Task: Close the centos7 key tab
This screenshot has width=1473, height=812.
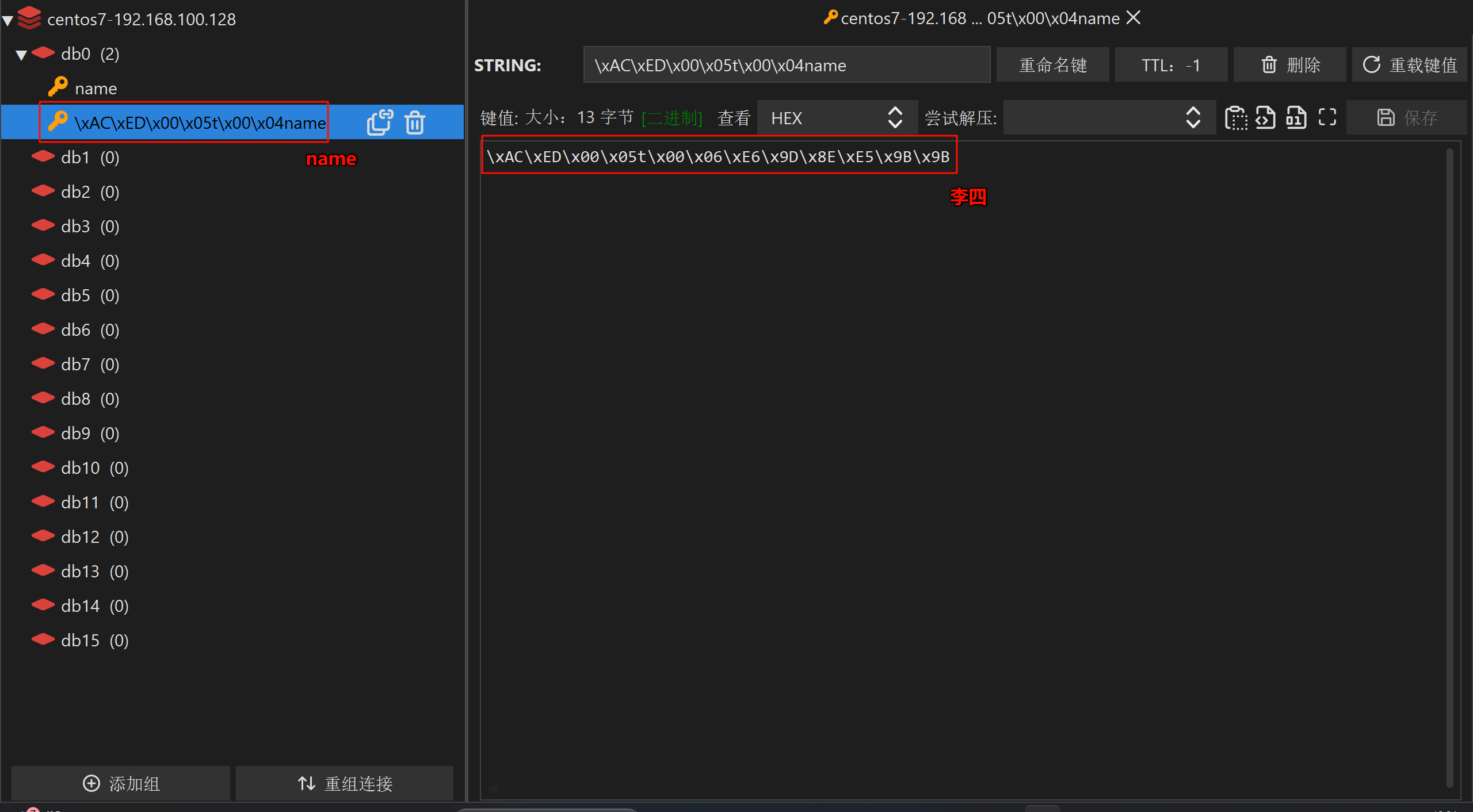Action: 1133,18
